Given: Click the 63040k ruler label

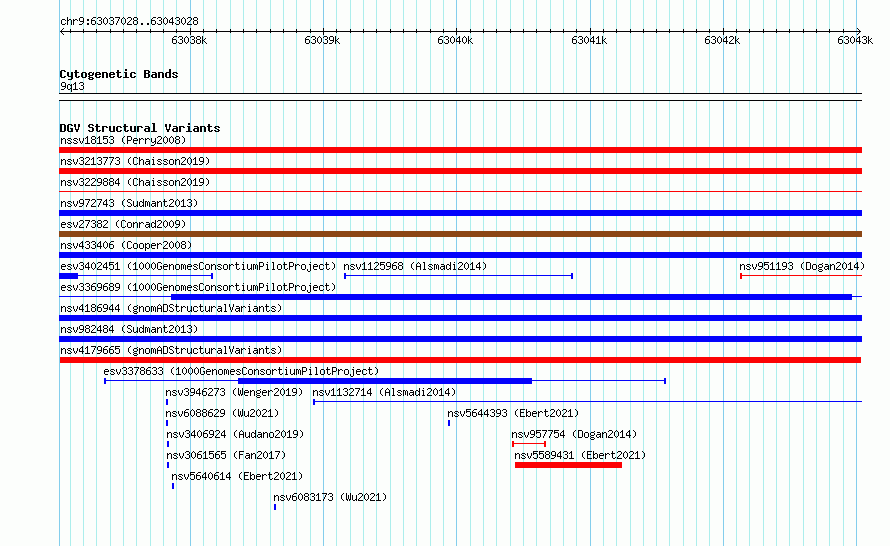Looking at the screenshot, I should click(x=455, y=40).
